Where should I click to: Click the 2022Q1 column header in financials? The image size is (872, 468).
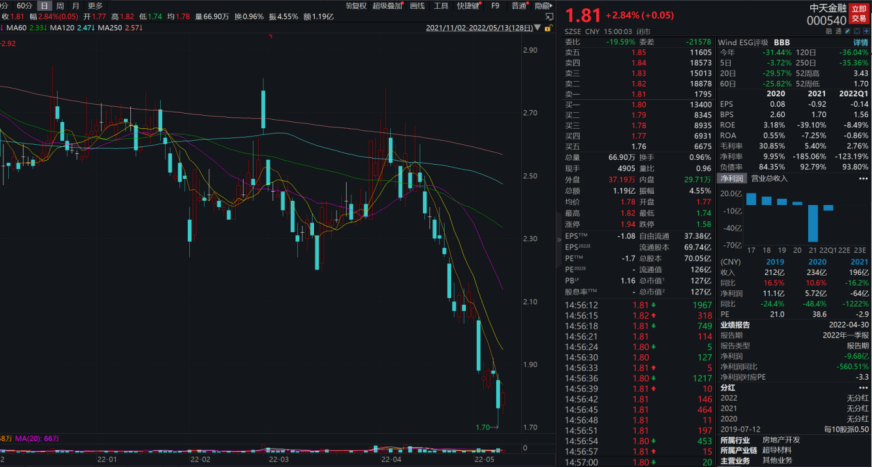tap(853, 94)
